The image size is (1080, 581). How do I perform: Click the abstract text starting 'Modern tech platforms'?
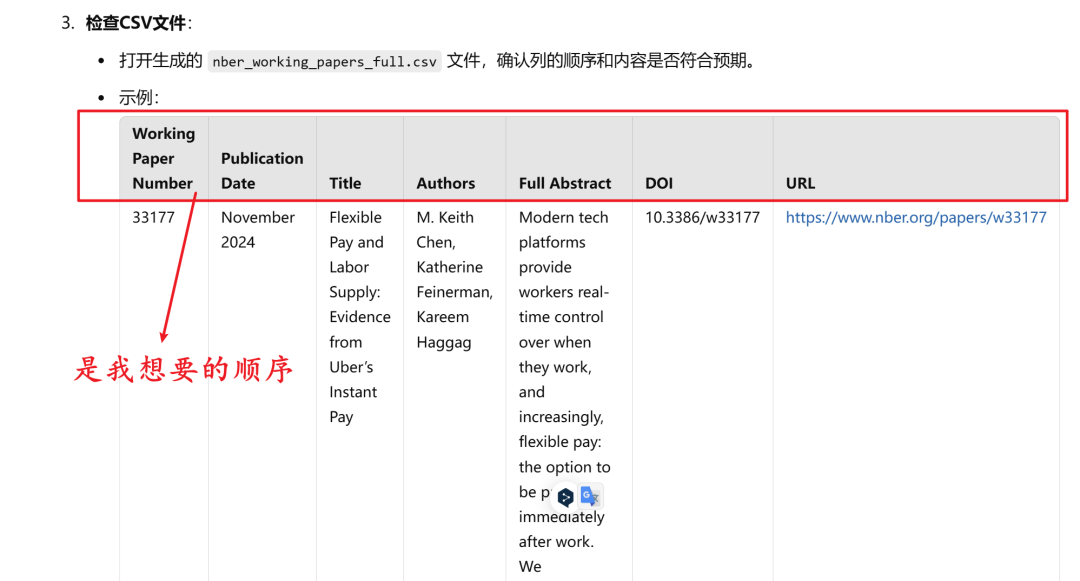(564, 392)
